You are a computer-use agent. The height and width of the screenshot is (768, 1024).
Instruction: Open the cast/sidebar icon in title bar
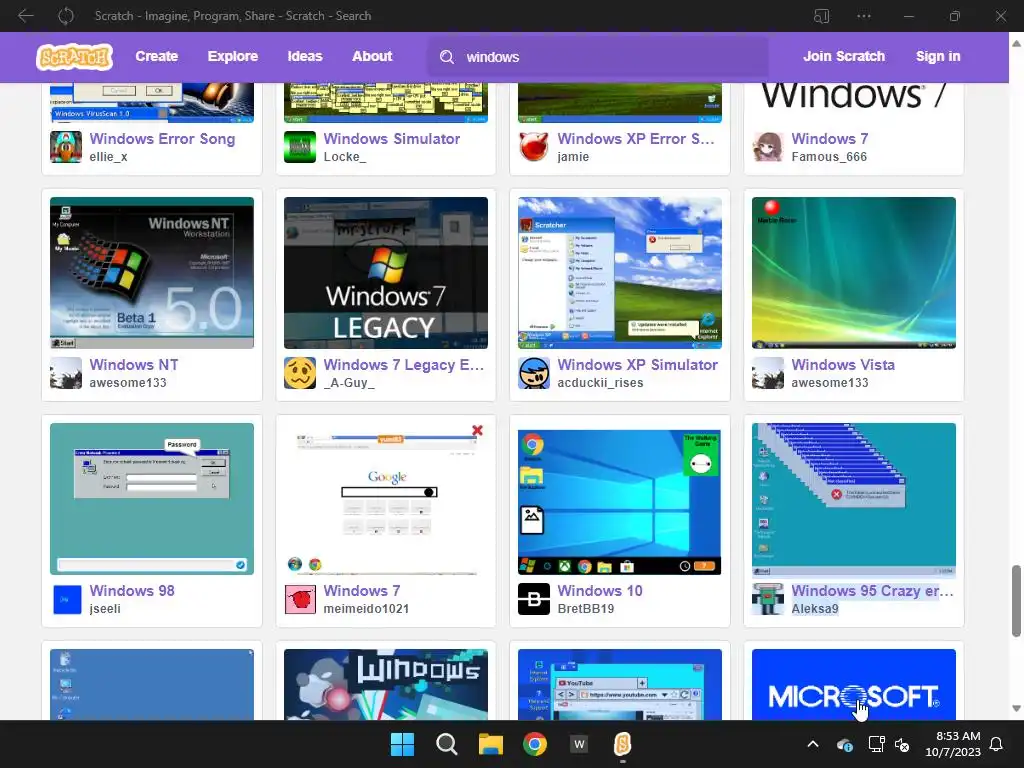point(822,16)
